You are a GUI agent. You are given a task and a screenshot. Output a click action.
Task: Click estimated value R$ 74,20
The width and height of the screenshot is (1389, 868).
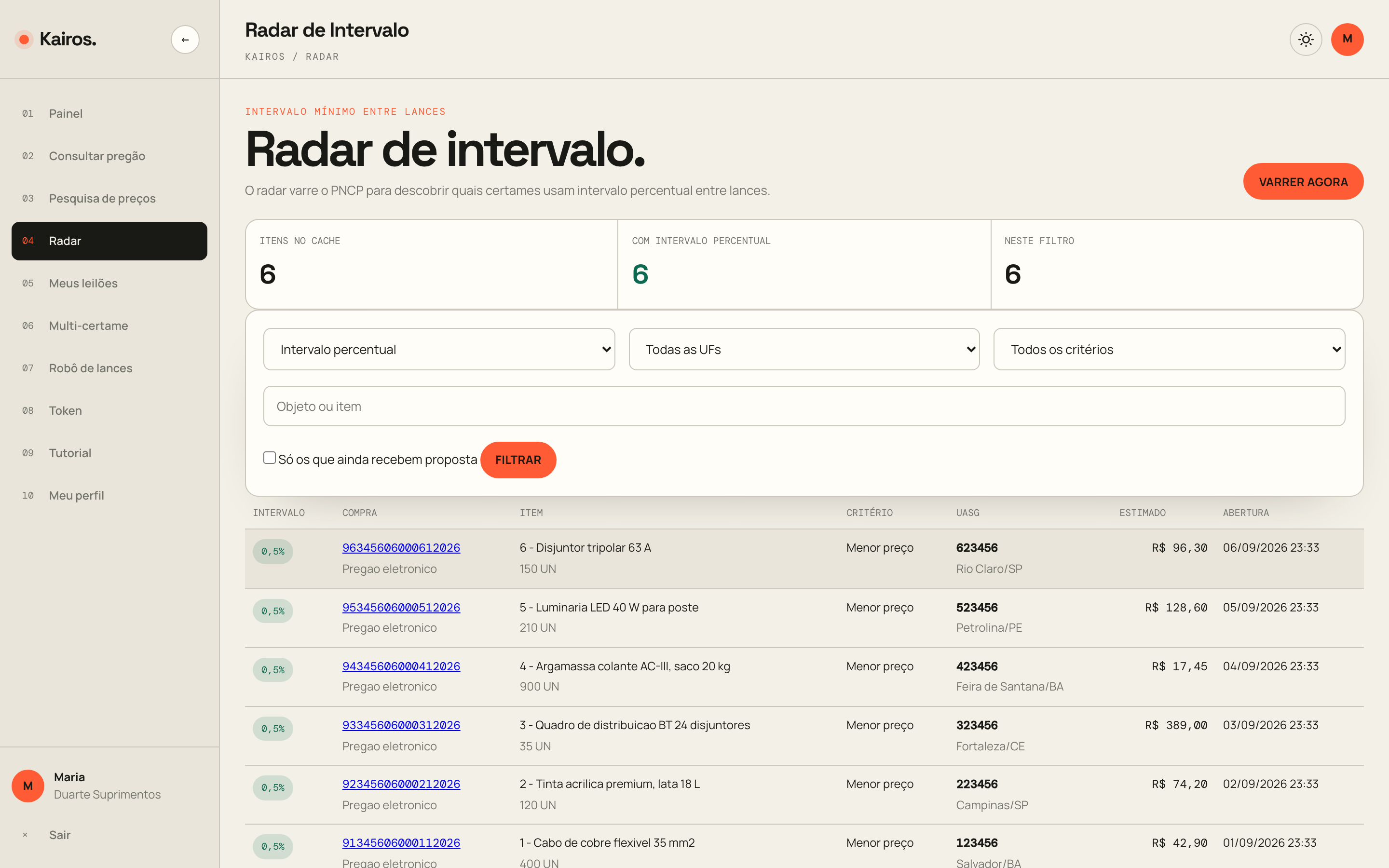tap(1180, 784)
